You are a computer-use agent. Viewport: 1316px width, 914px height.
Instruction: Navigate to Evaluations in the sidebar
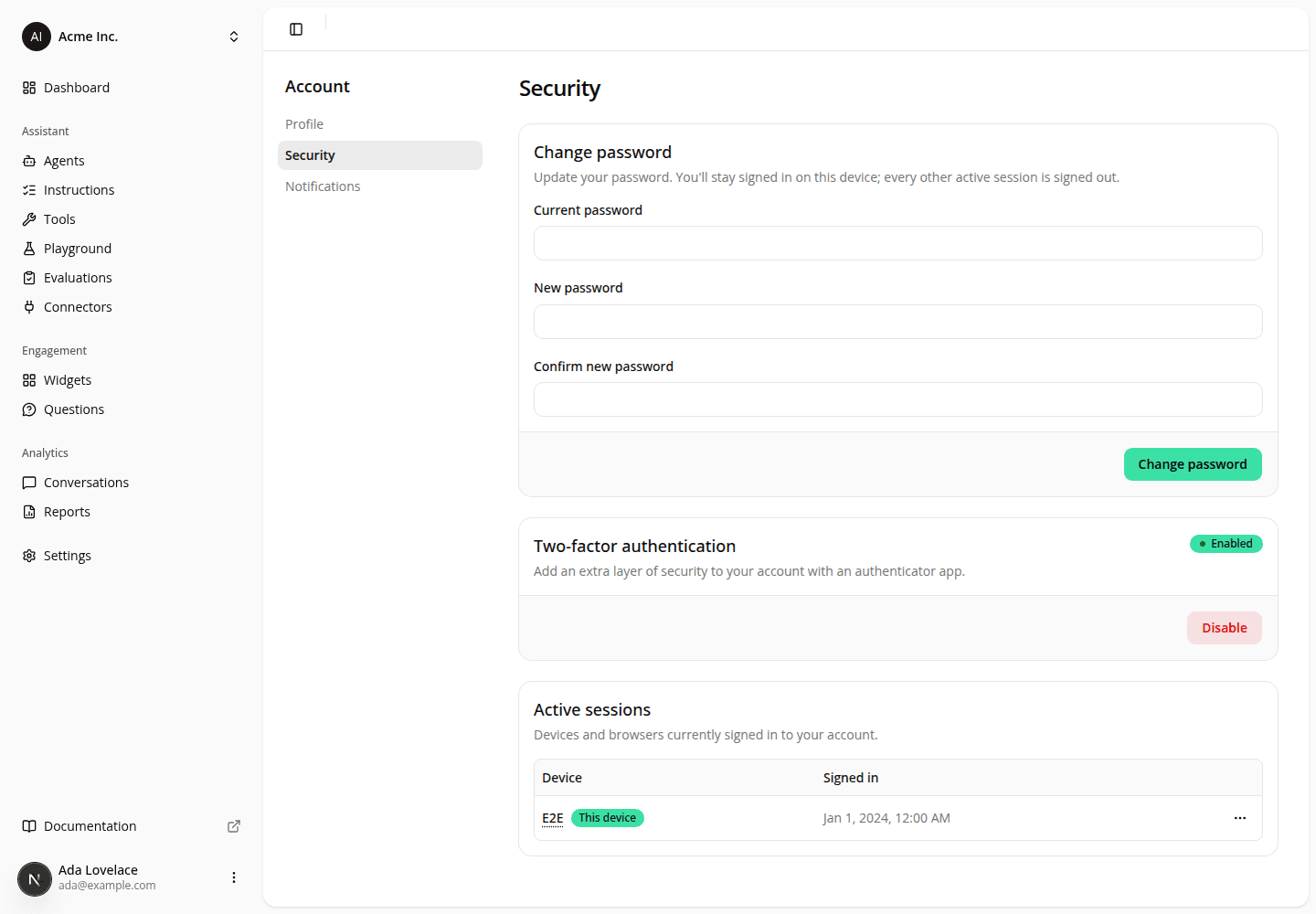tap(132, 278)
